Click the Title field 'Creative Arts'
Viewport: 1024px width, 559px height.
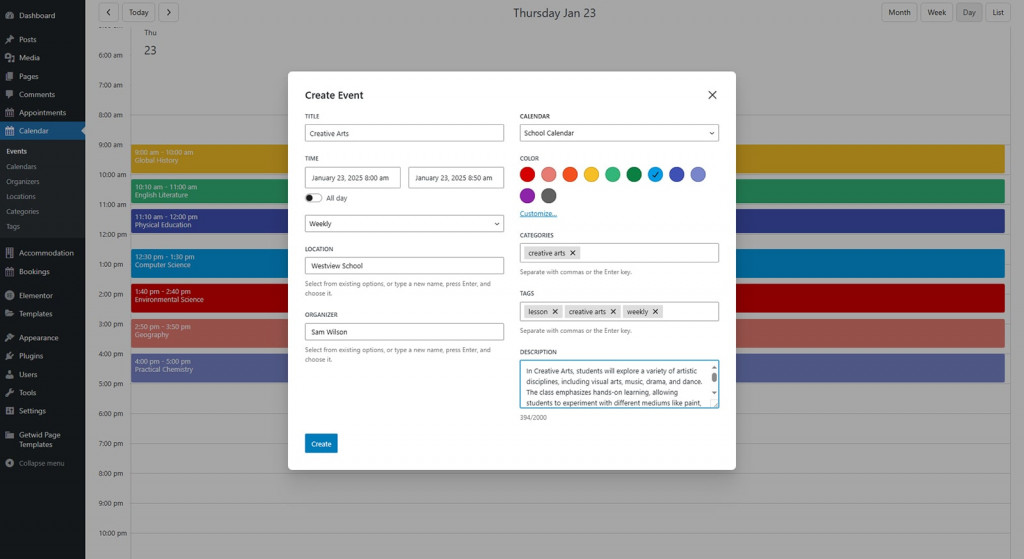coord(404,133)
